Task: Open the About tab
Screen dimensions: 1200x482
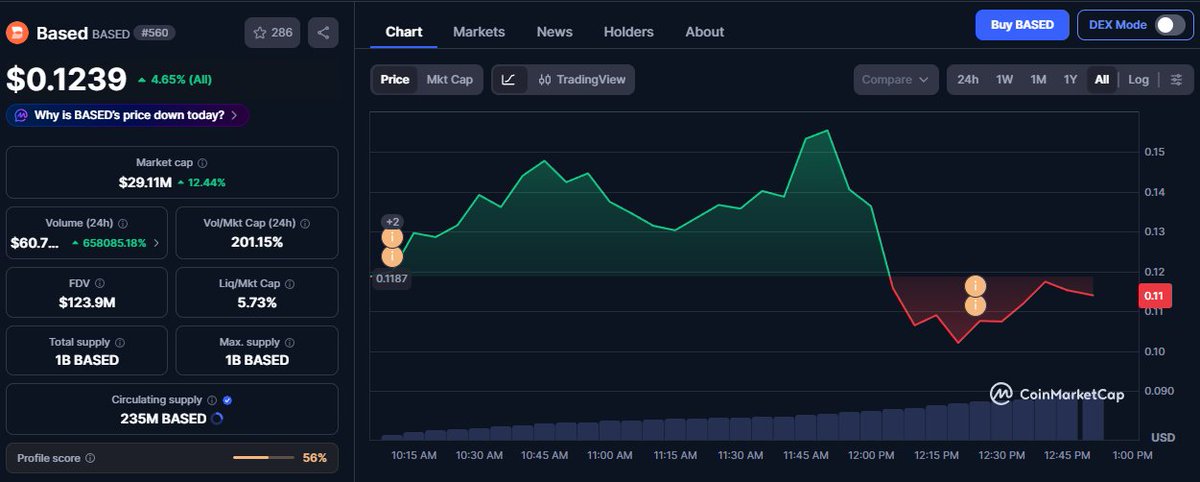Action: [x=705, y=32]
